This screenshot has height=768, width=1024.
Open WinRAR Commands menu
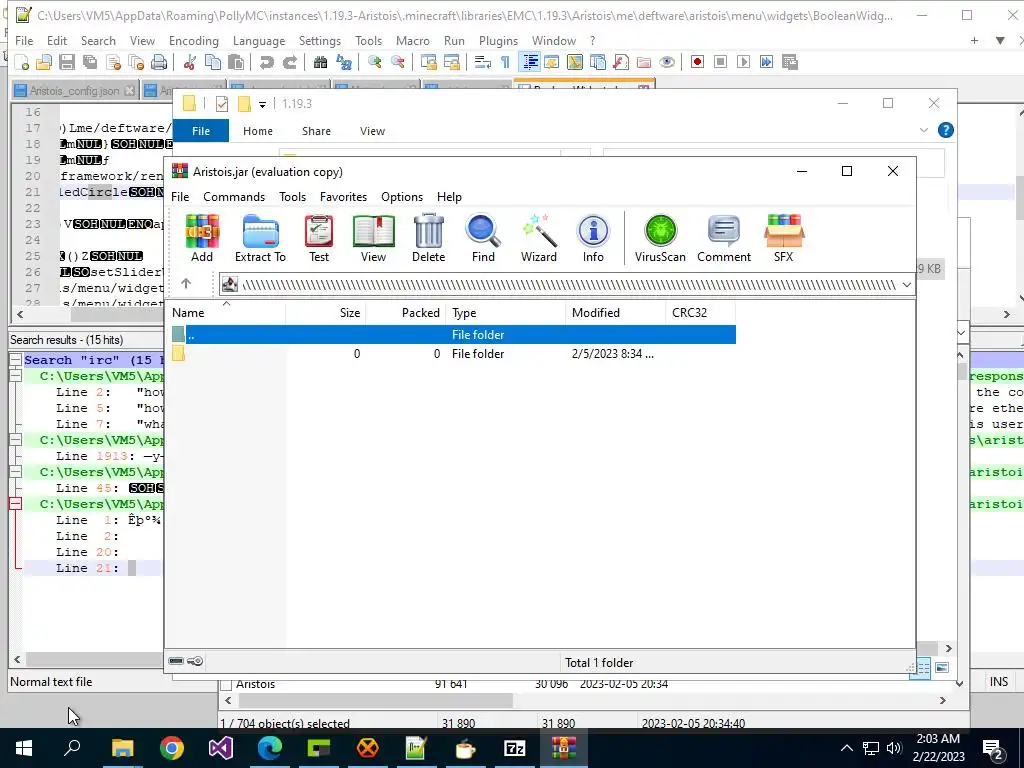pyautogui.click(x=234, y=197)
